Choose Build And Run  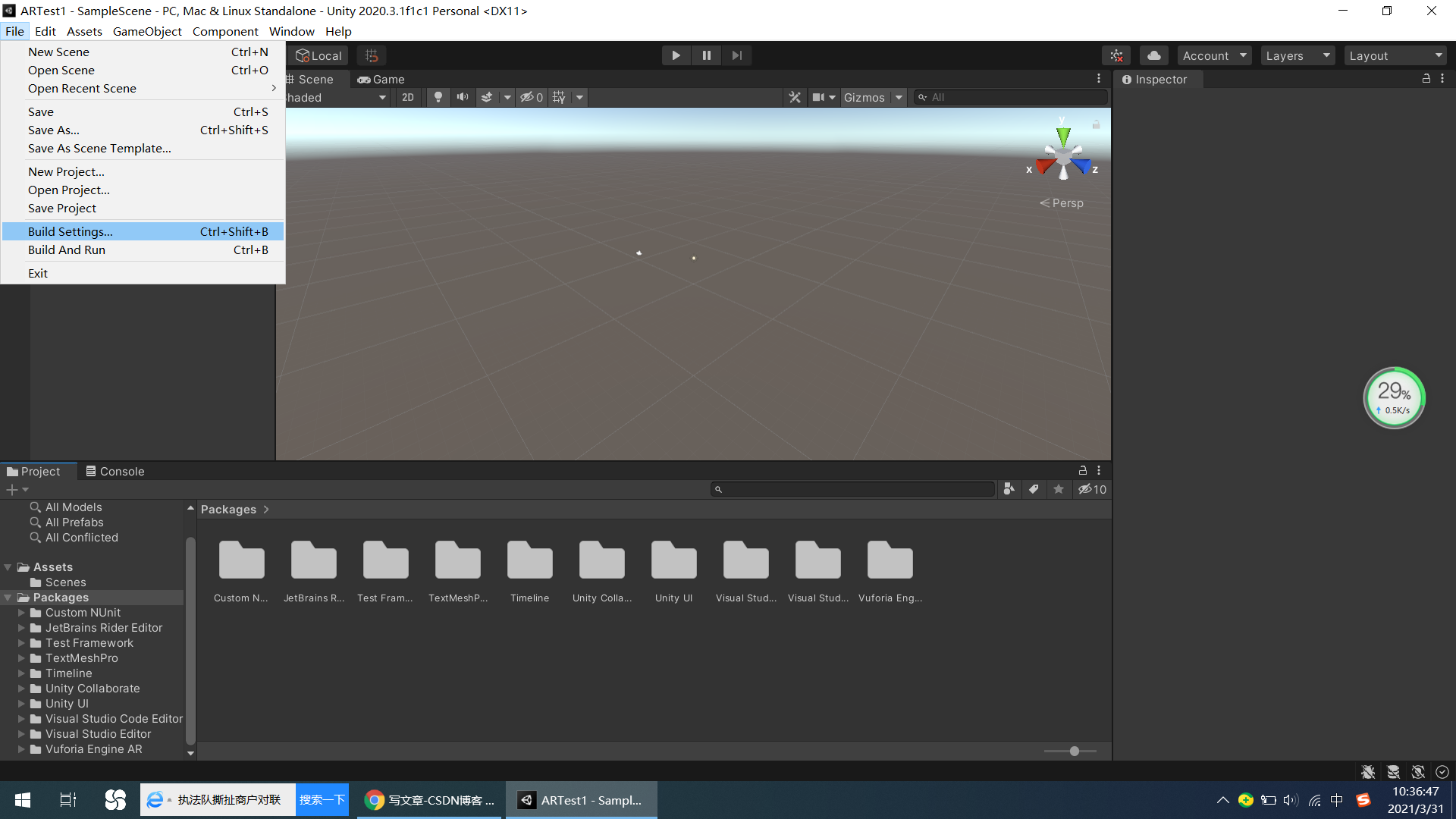coord(67,249)
